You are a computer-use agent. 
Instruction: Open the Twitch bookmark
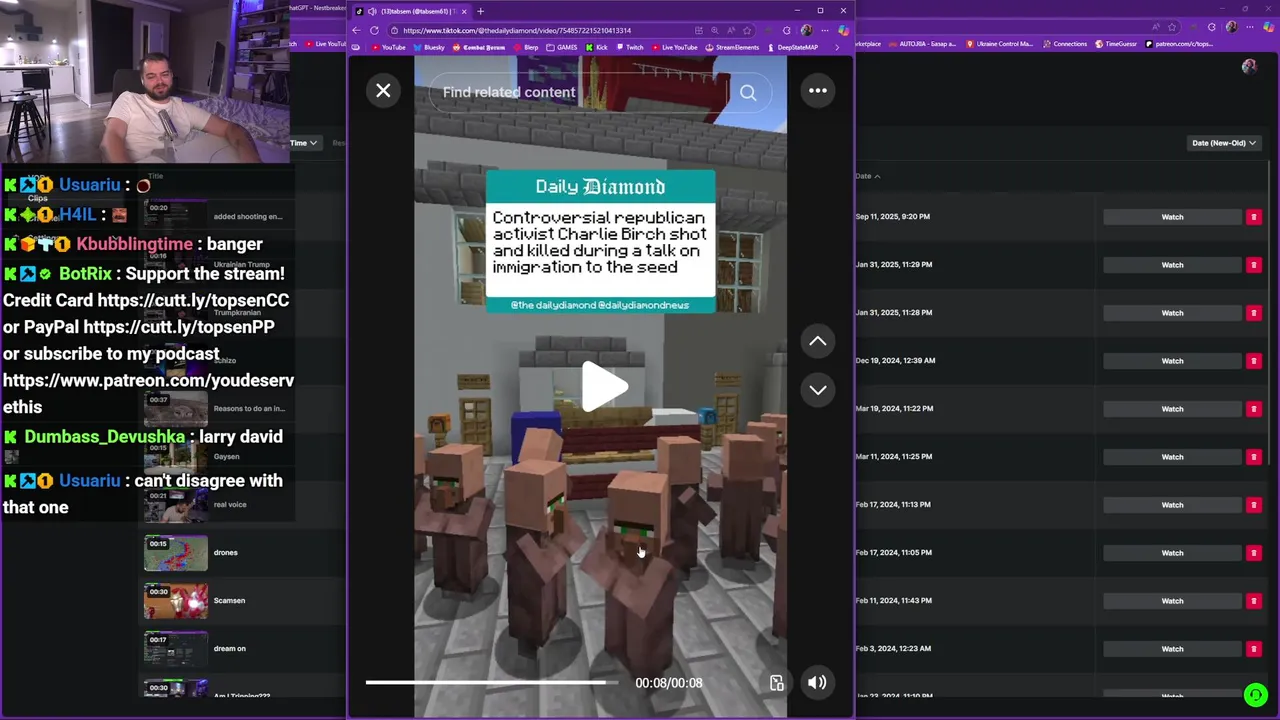point(630,47)
